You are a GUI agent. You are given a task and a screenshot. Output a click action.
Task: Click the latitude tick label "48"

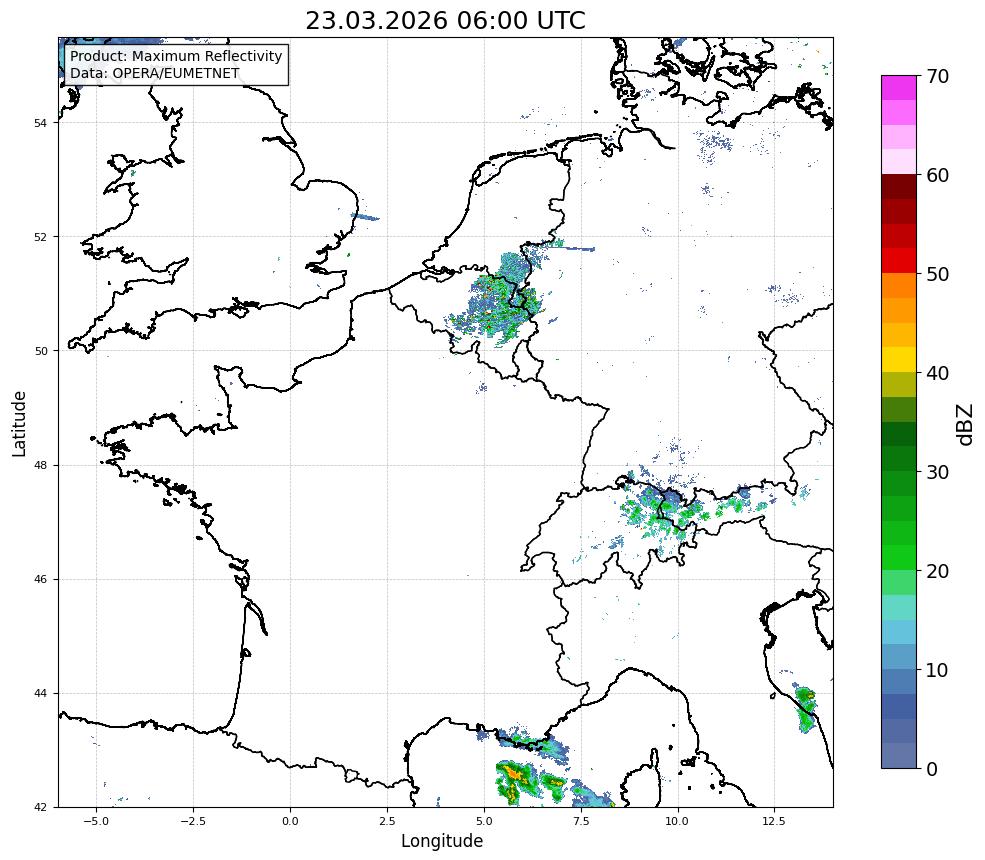[40, 465]
